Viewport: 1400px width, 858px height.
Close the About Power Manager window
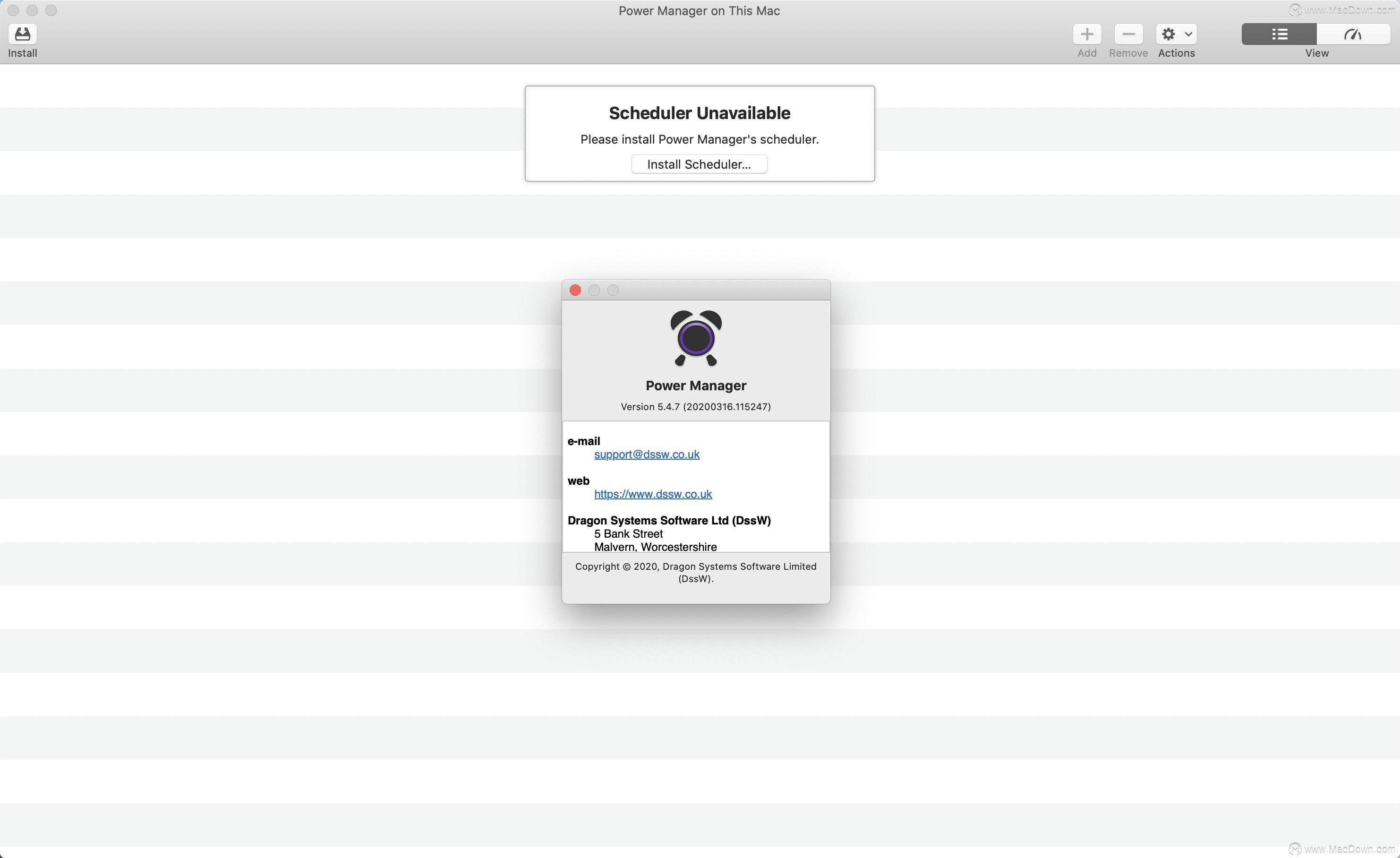coord(575,291)
